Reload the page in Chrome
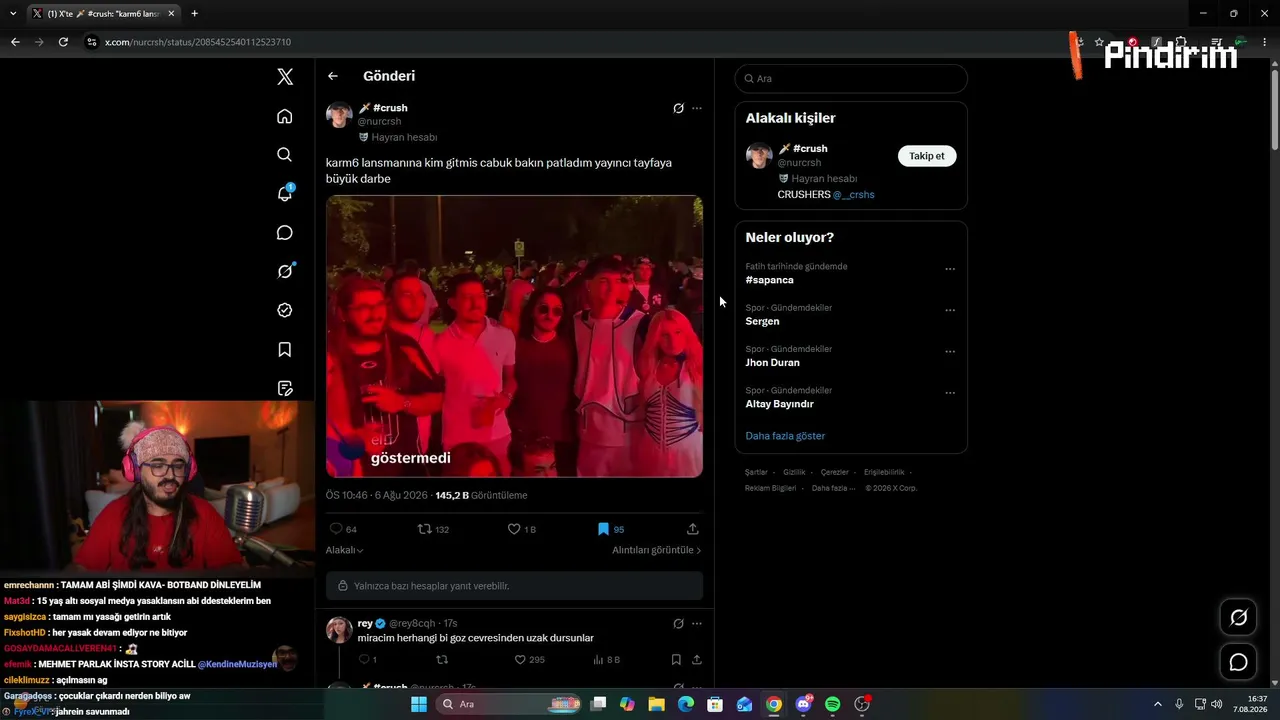 tap(63, 42)
